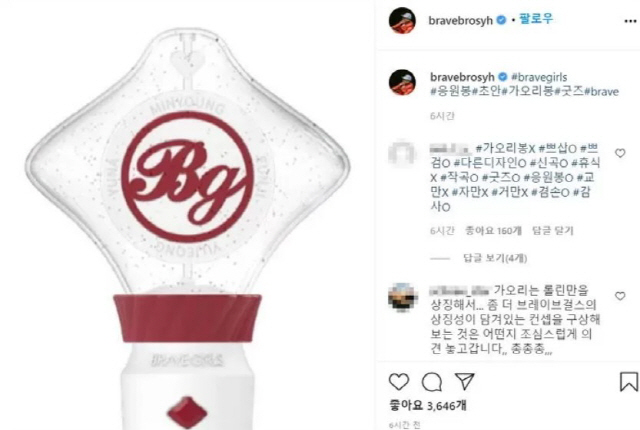Share post via paper plane icon

coord(464,381)
